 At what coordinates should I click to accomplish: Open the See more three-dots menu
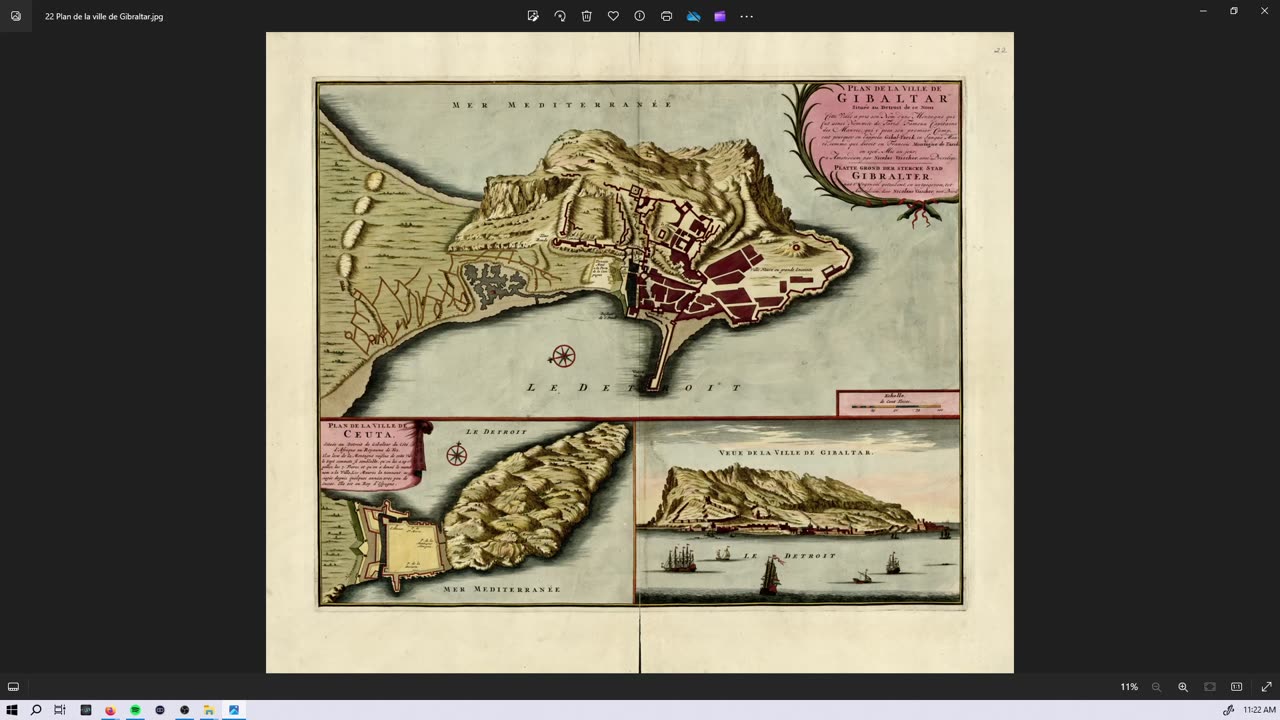747,16
